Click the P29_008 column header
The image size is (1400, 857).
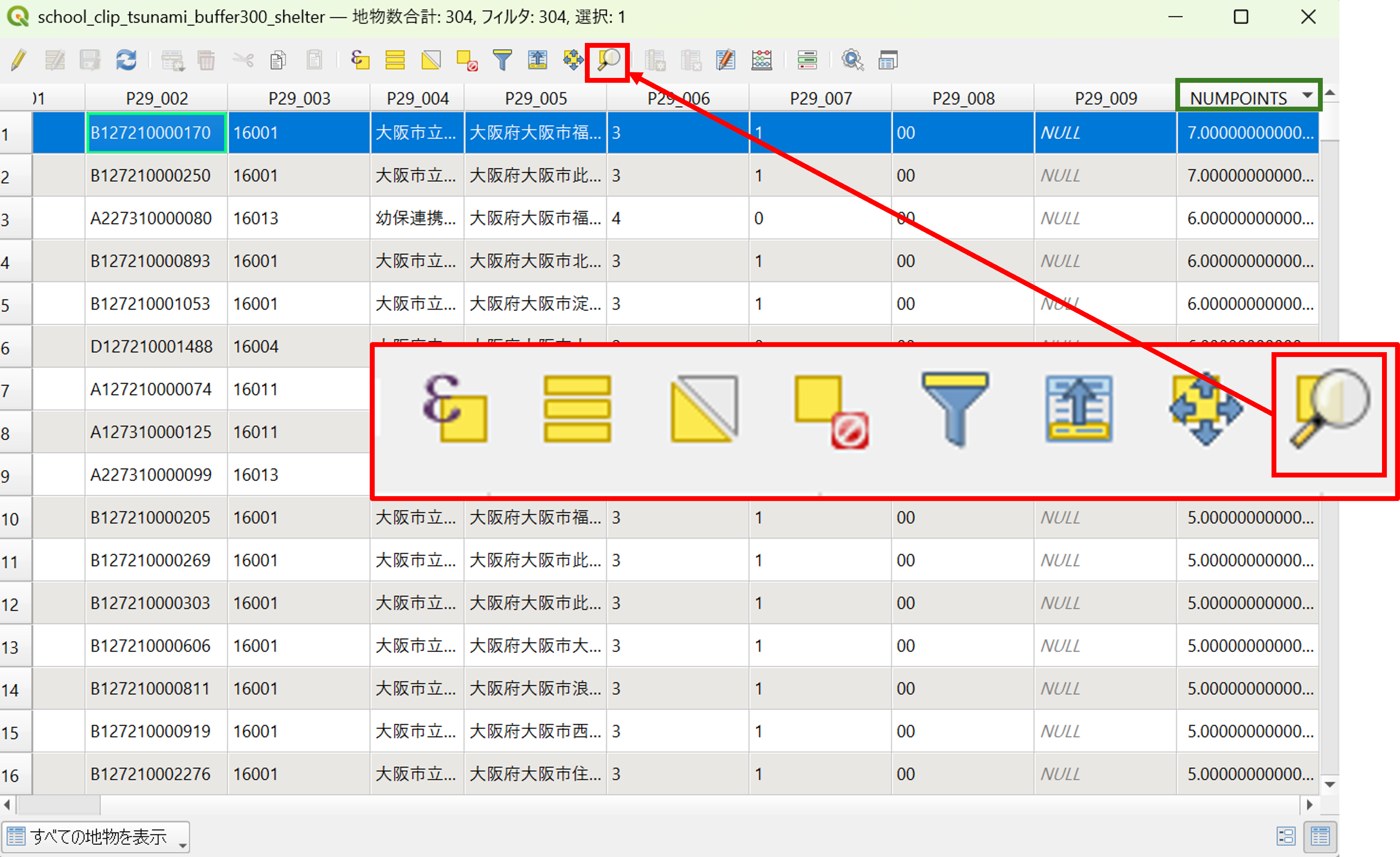pos(963,98)
